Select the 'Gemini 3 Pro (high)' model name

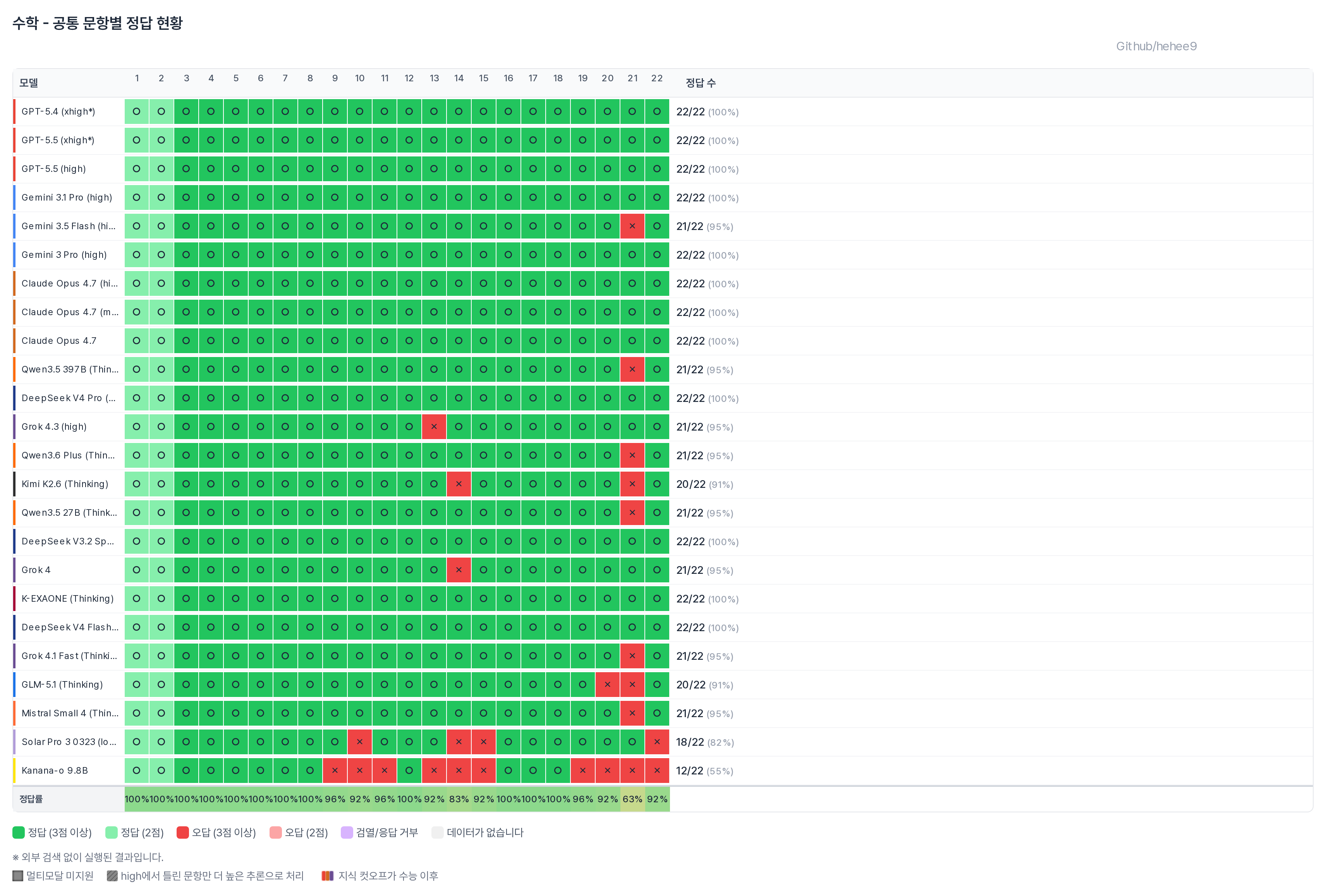[64, 254]
